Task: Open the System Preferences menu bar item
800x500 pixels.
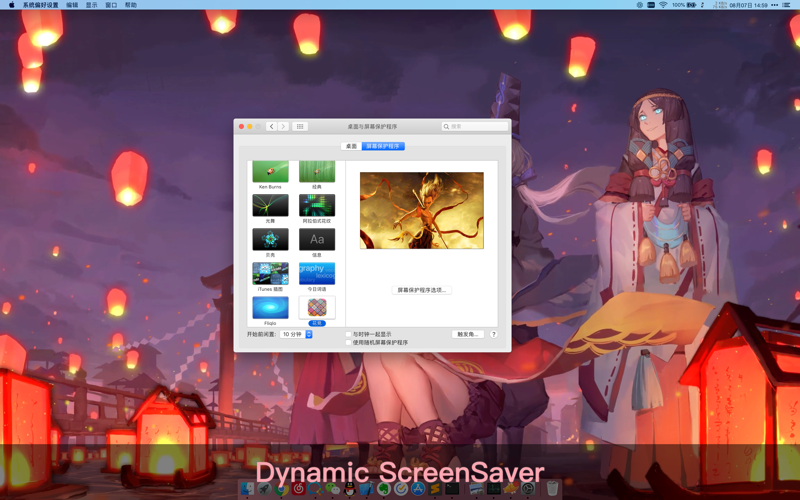Action: tap(40, 5)
